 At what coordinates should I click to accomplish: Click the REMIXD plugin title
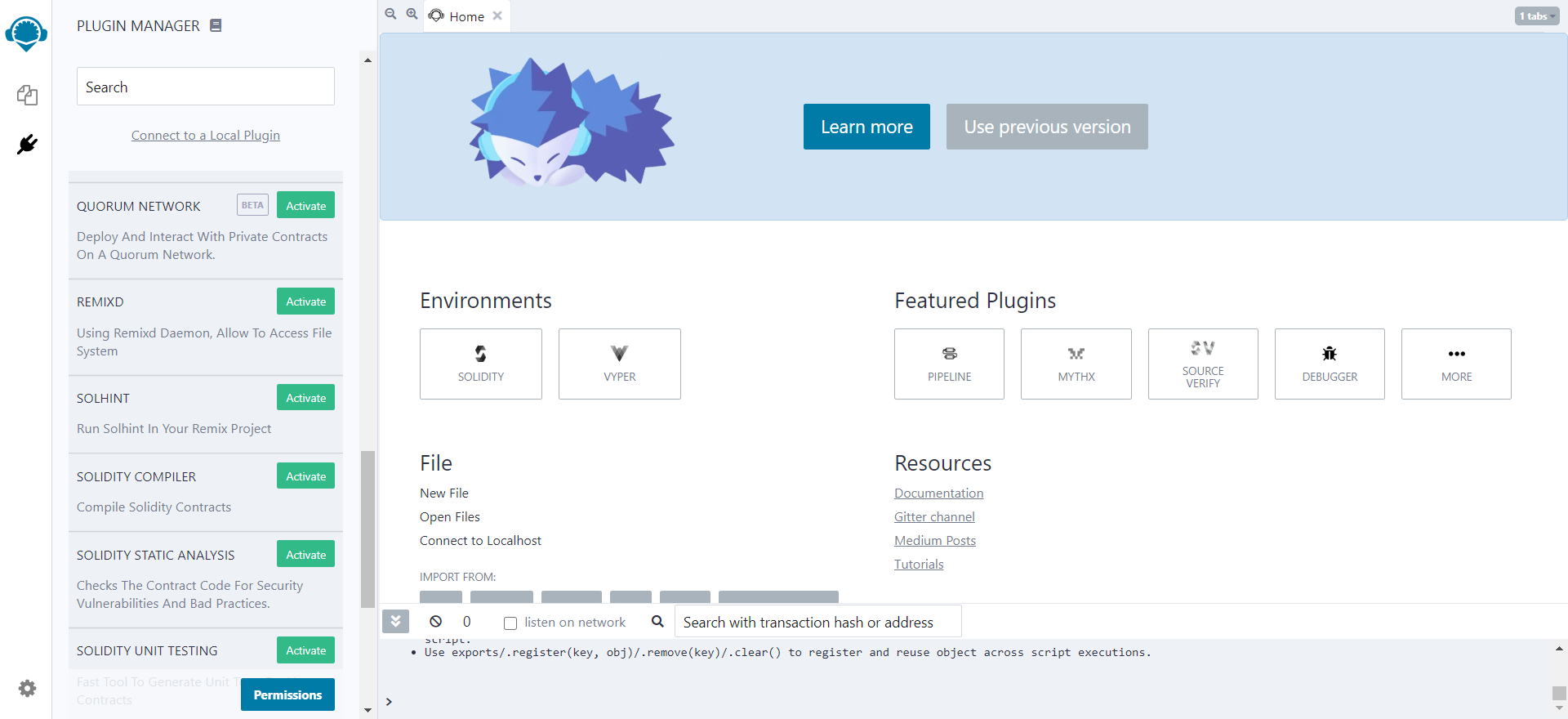pos(100,301)
